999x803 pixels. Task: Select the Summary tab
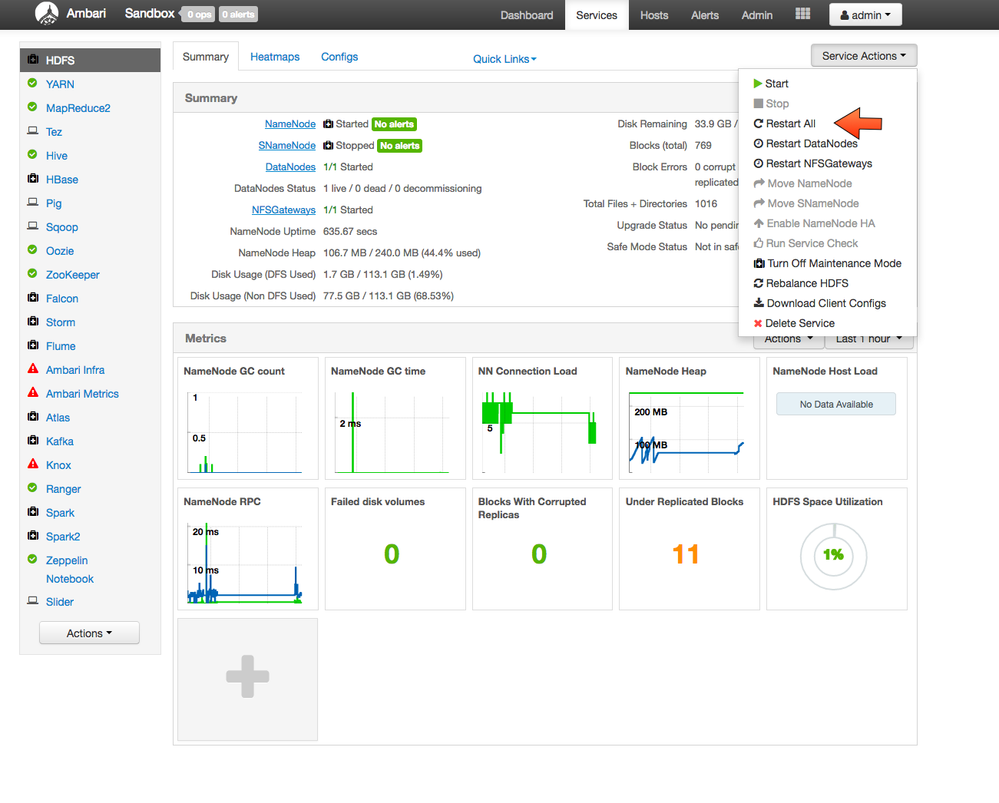coord(205,57)
